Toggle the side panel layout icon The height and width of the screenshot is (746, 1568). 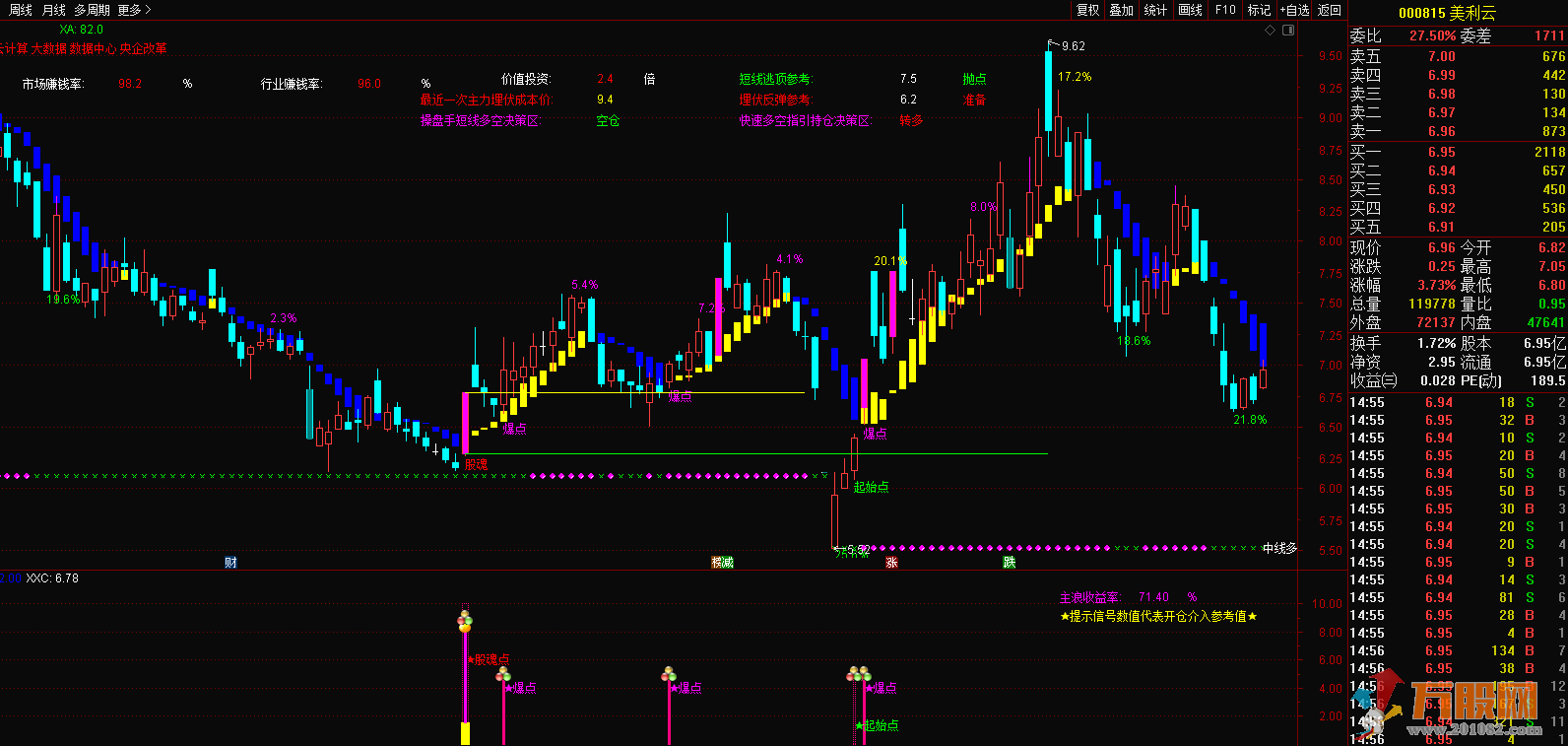point(1288,31)
